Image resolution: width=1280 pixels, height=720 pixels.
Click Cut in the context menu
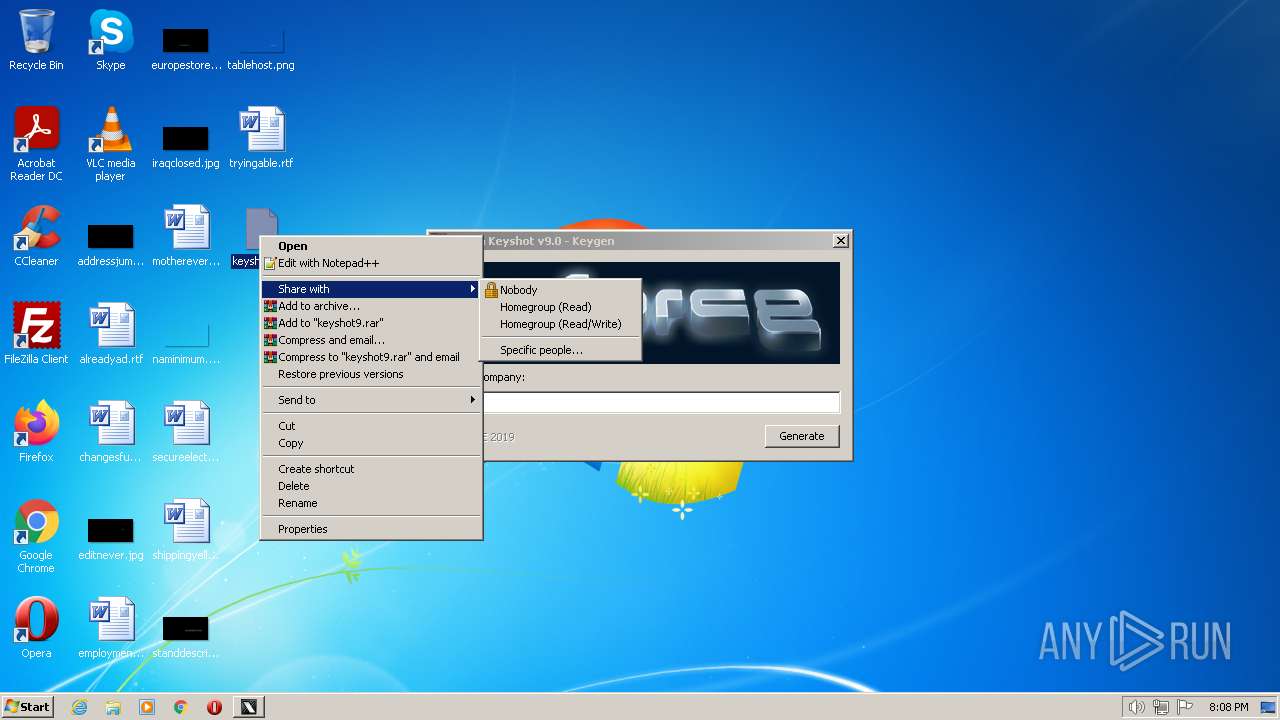371,426
